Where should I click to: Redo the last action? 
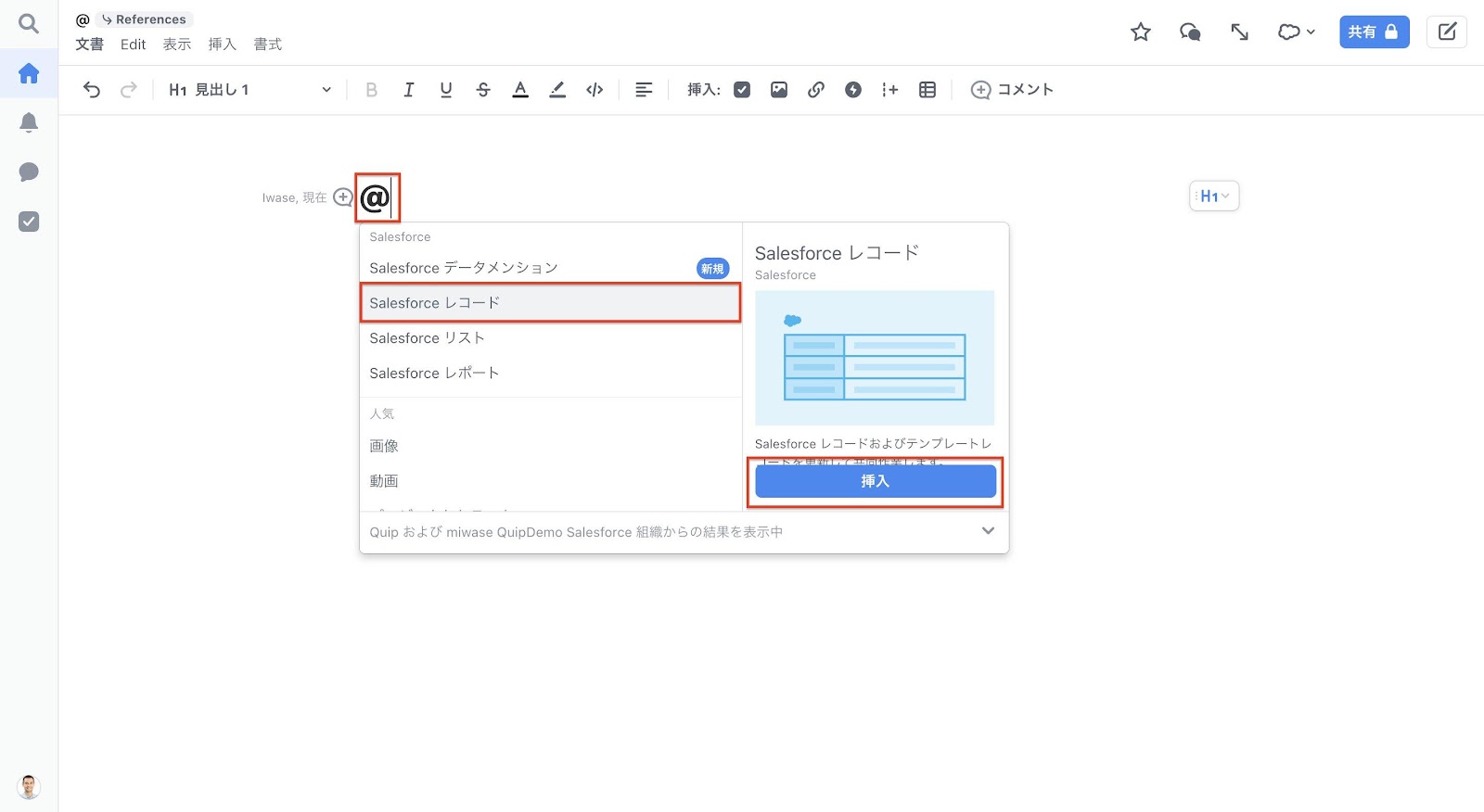pyautogui.click(x=129, y=90)
